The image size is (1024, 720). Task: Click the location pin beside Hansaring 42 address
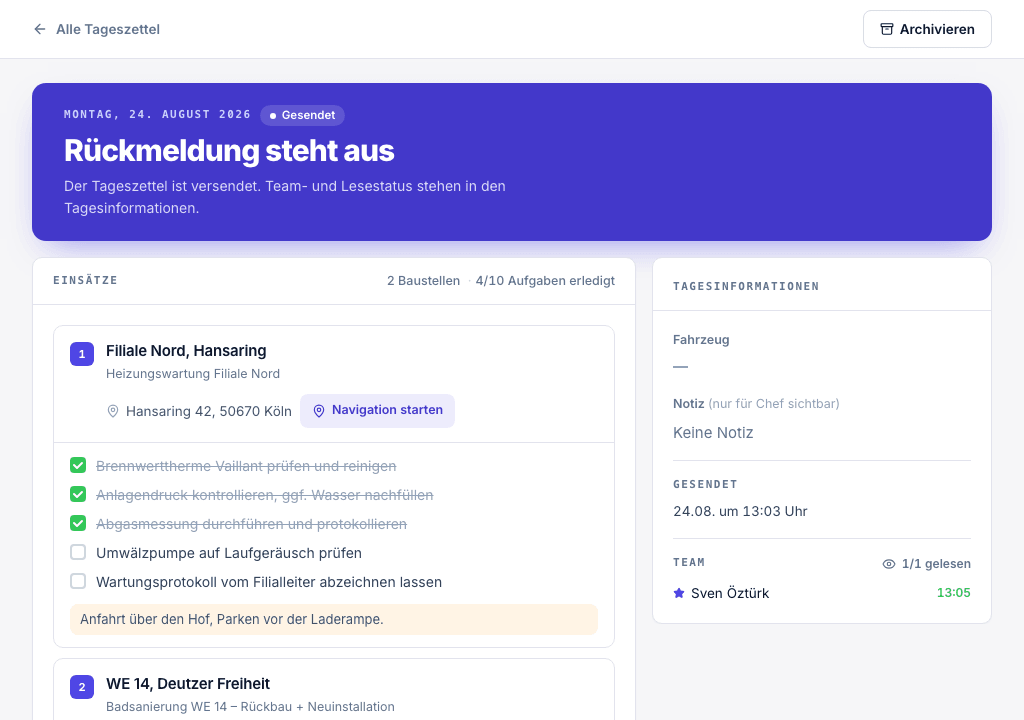click(x=113, y=411)
